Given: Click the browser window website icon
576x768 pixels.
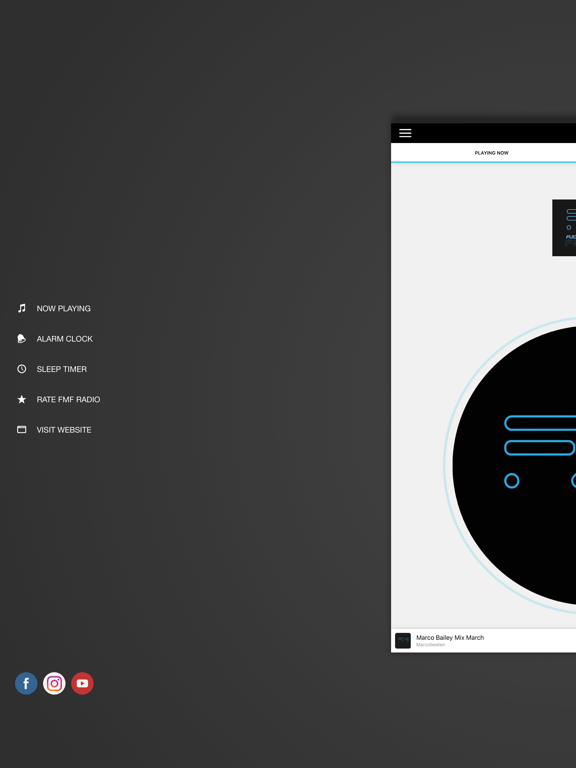Looking at the screenshot, I should pos(22,430).
